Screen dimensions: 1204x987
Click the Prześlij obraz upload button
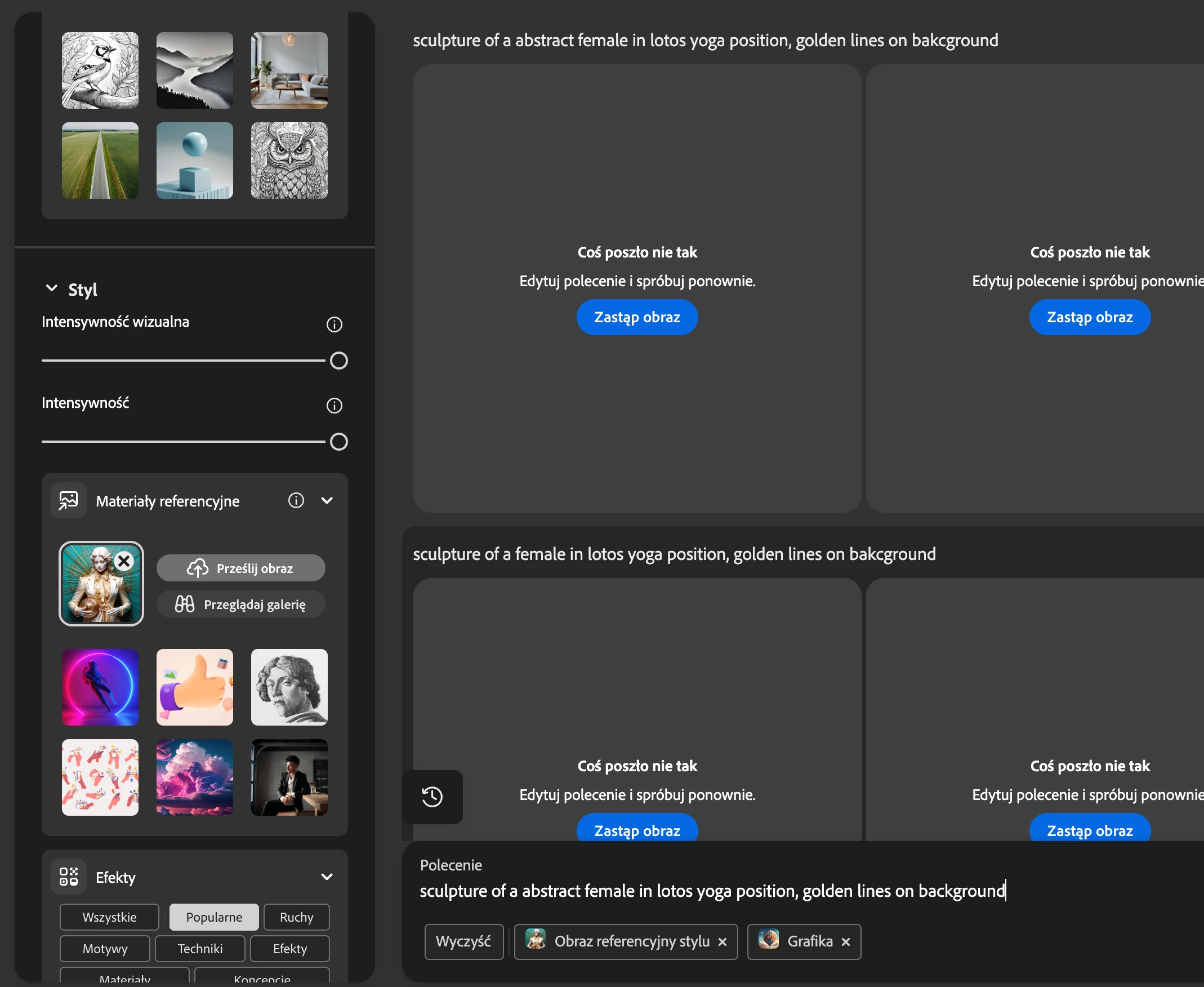click(240, 568)
